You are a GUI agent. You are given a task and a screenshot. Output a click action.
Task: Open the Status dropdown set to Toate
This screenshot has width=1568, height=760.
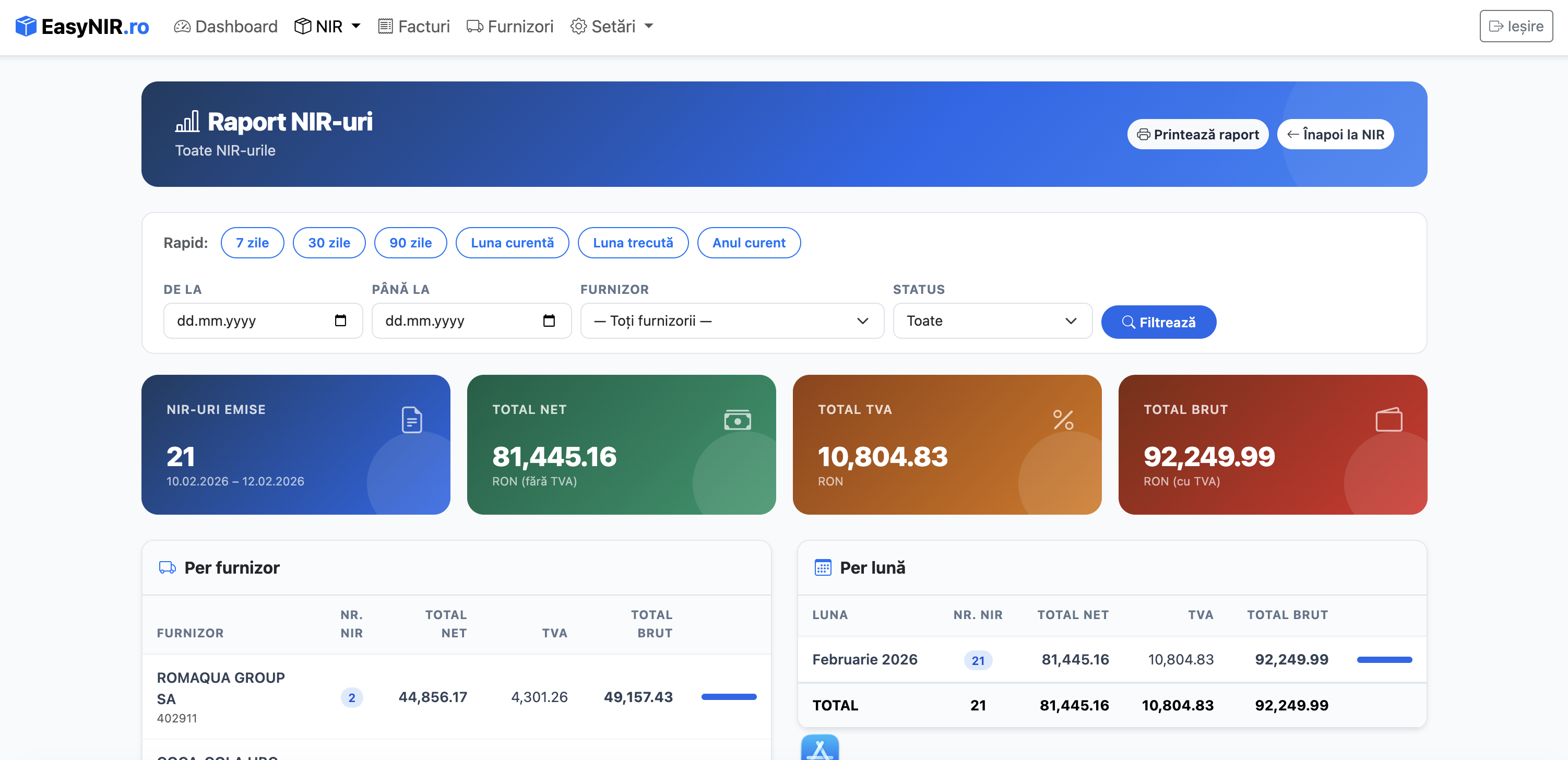[992, 320]
